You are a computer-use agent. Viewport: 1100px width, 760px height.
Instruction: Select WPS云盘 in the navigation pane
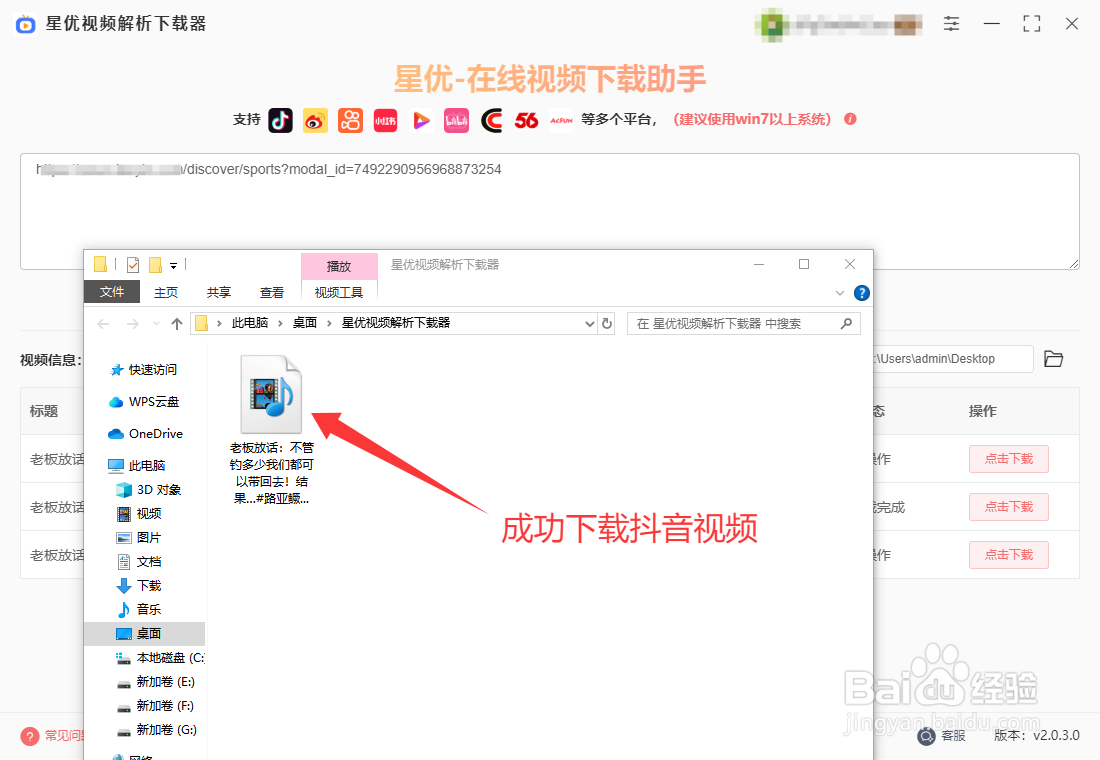(145, 402)
